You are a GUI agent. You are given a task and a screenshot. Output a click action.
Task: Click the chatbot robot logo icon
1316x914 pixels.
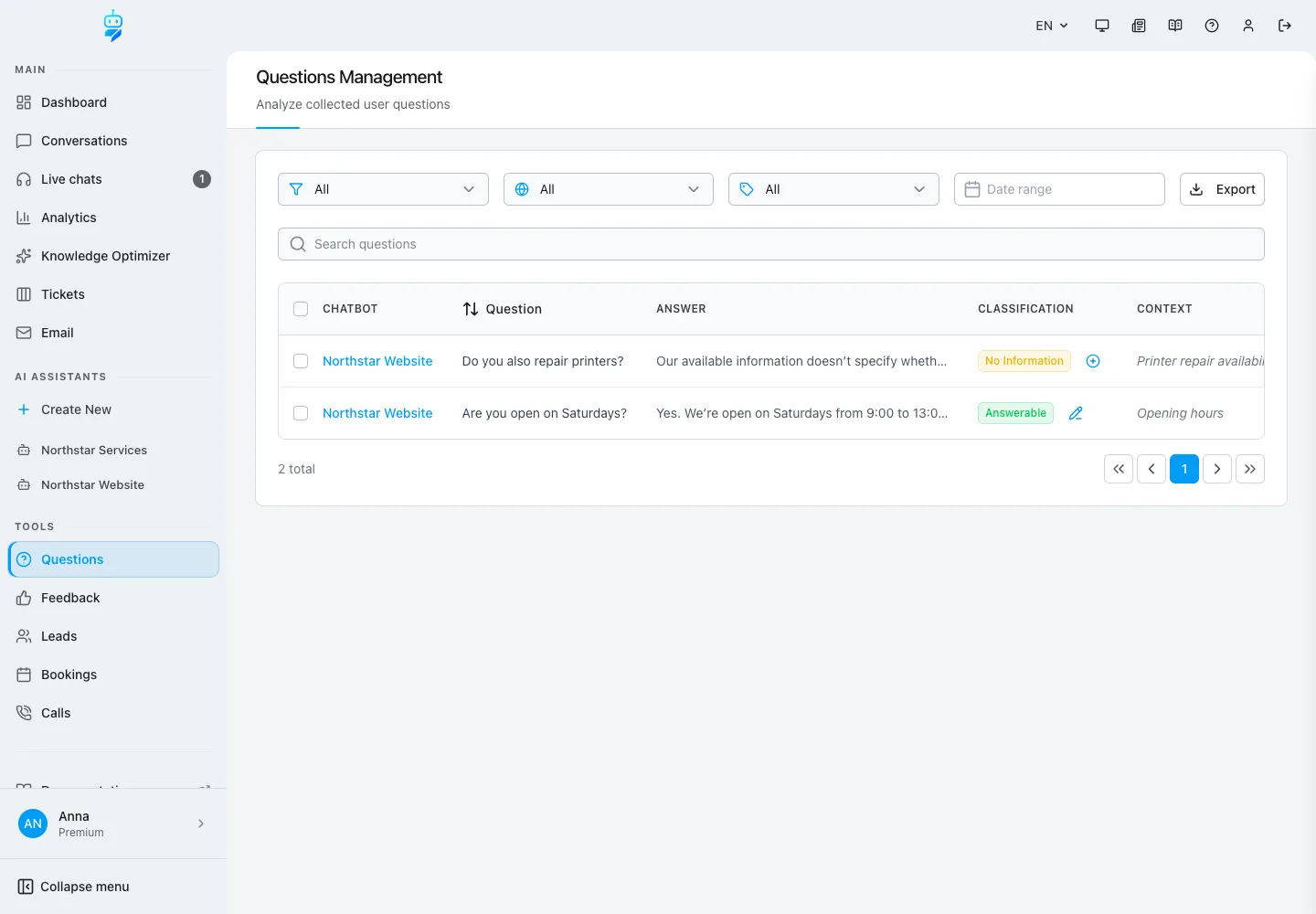click(x=113, y=26)
